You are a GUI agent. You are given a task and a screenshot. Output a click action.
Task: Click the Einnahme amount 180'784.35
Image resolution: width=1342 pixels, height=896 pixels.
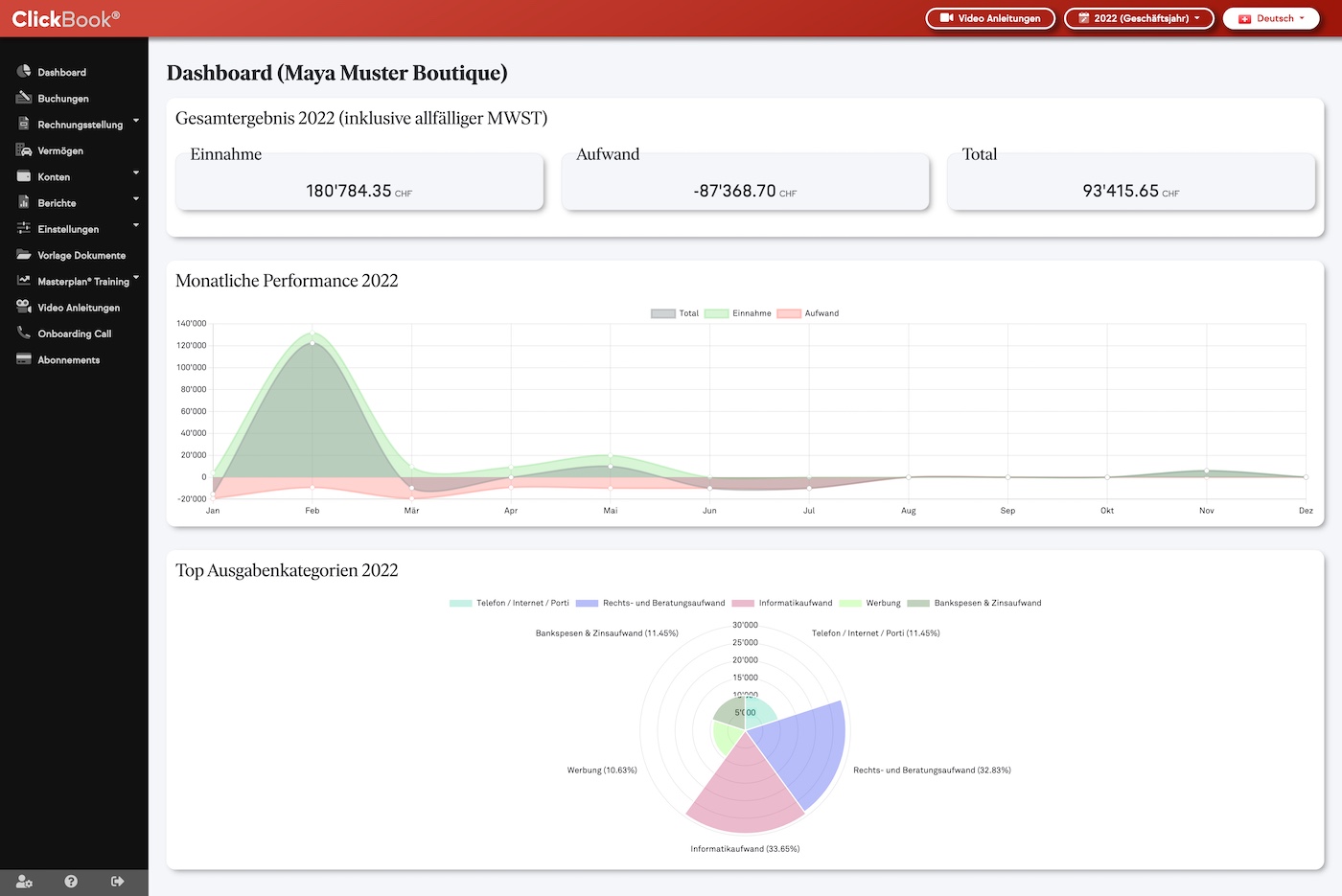(x=349, y=191)
